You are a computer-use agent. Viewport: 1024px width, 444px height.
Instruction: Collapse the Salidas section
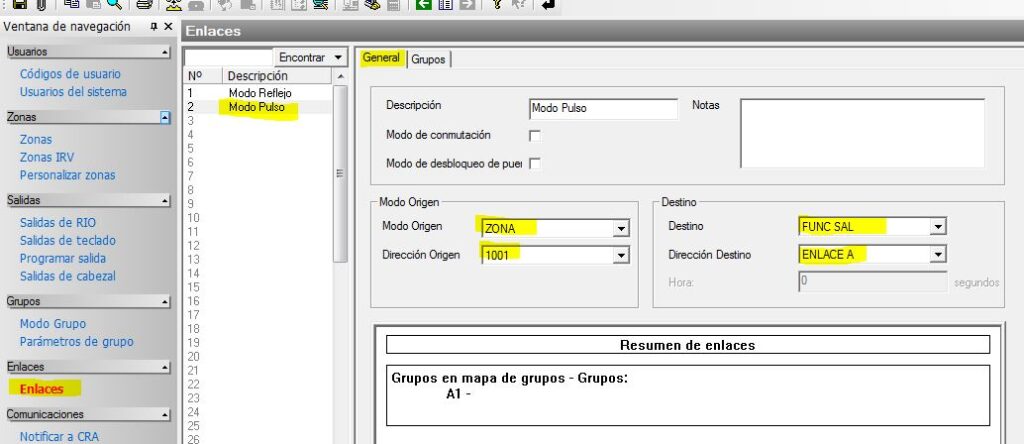pyautogui.click(x=165, y=201)
